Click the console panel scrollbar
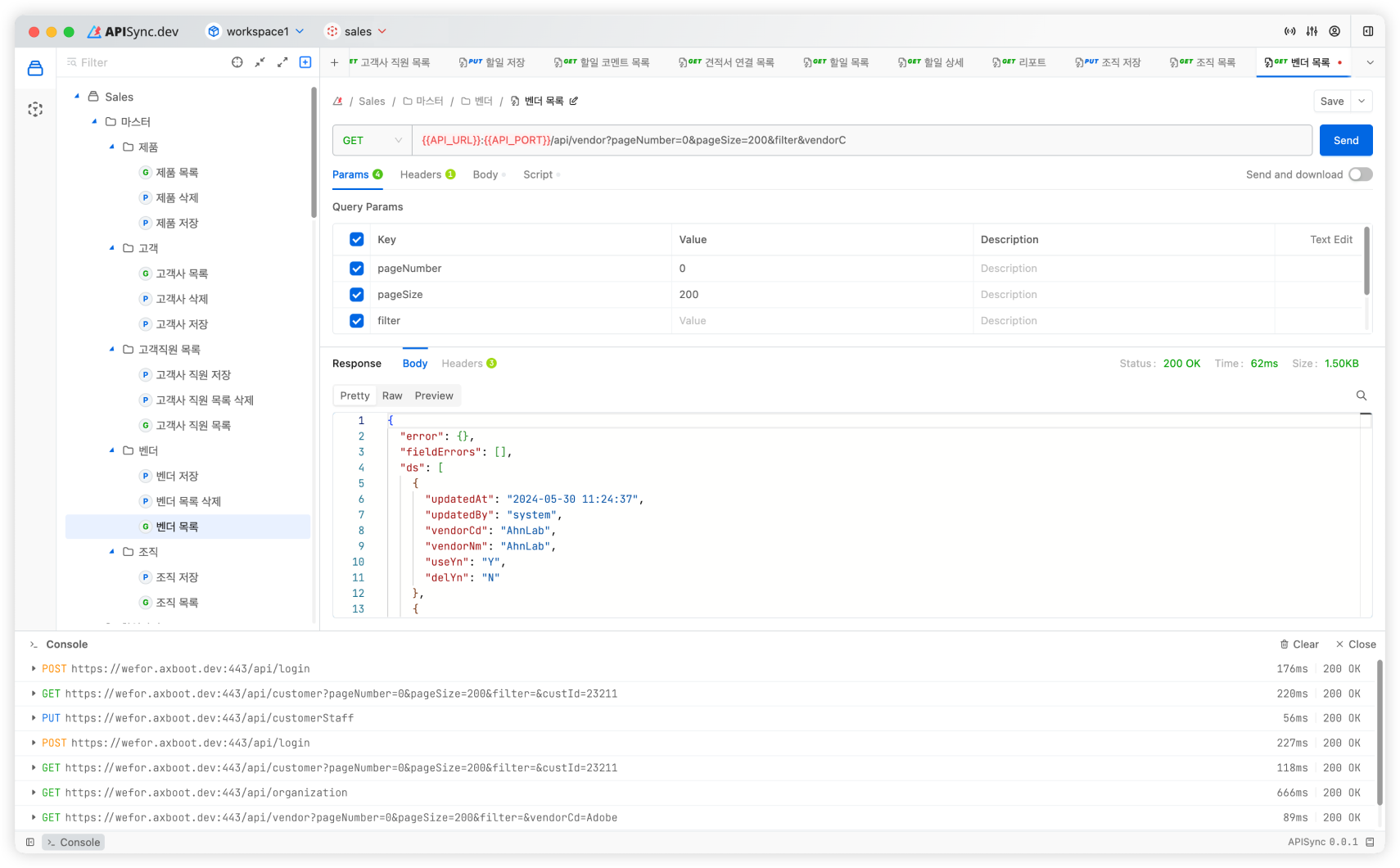This screenshot has height=868, width=1400. (1380, 733)
